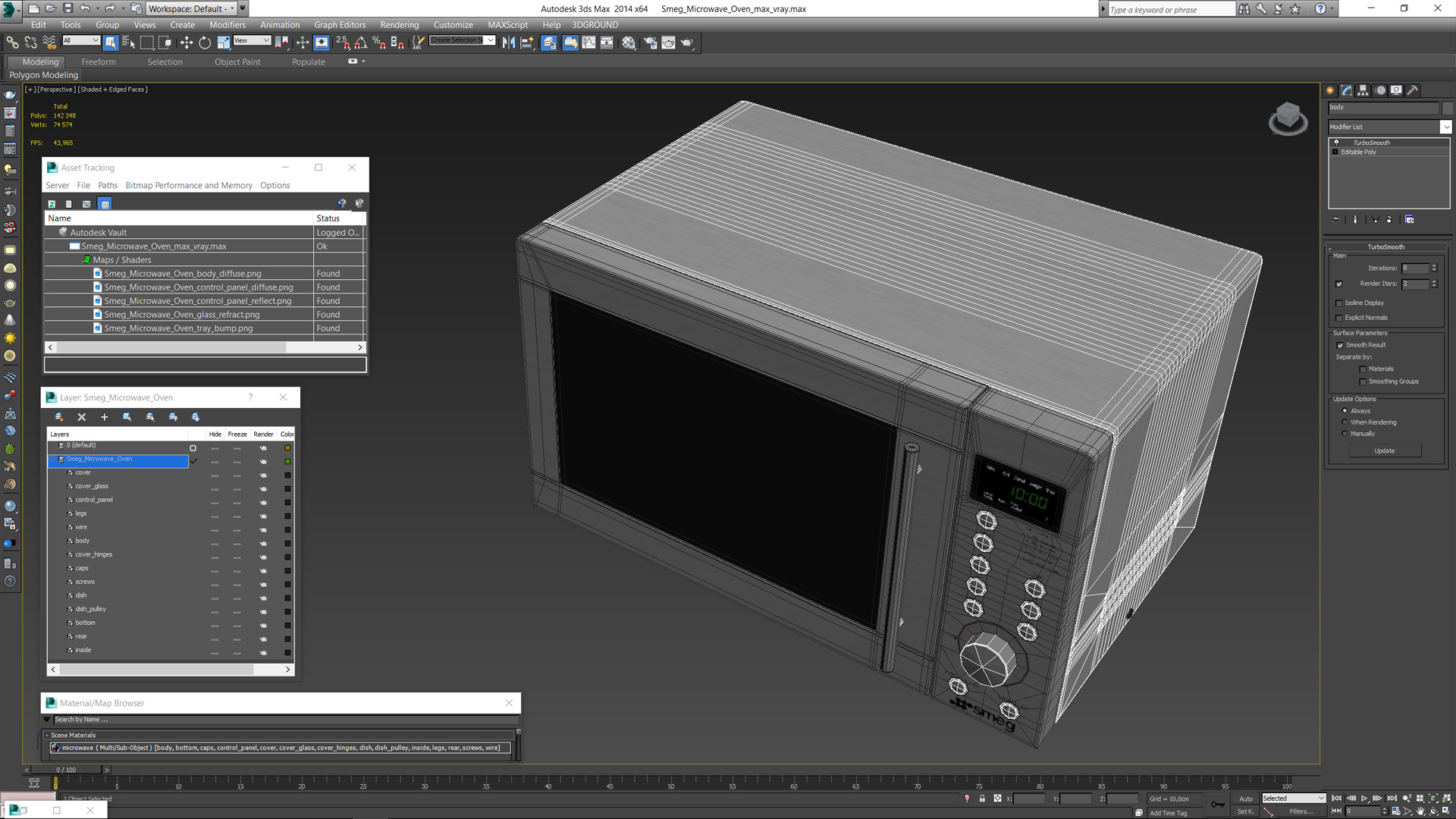Collapse the TurboSmooth rollout header
This screenshot has height=819, width=1456.
(1385, 247)
